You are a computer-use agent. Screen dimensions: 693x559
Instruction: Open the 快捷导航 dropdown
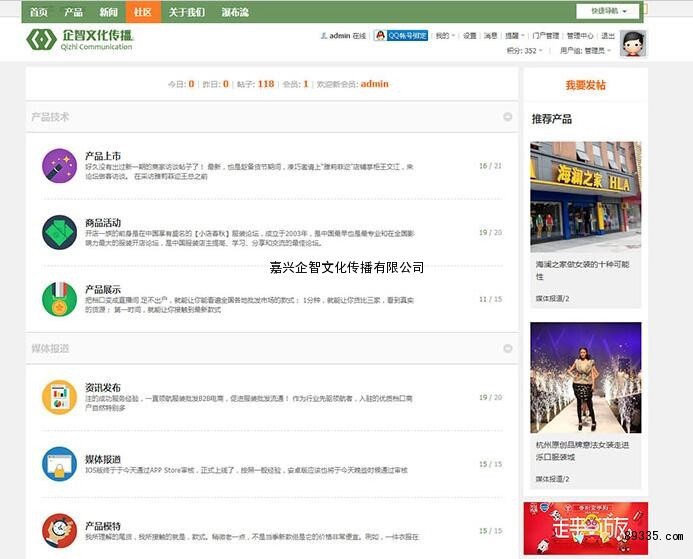(x=609, y=11)
